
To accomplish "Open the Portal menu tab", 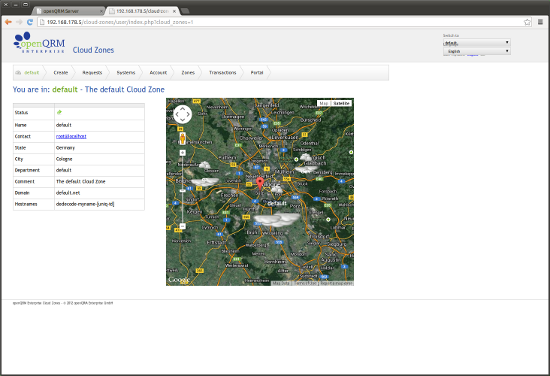I will [257, 73].
